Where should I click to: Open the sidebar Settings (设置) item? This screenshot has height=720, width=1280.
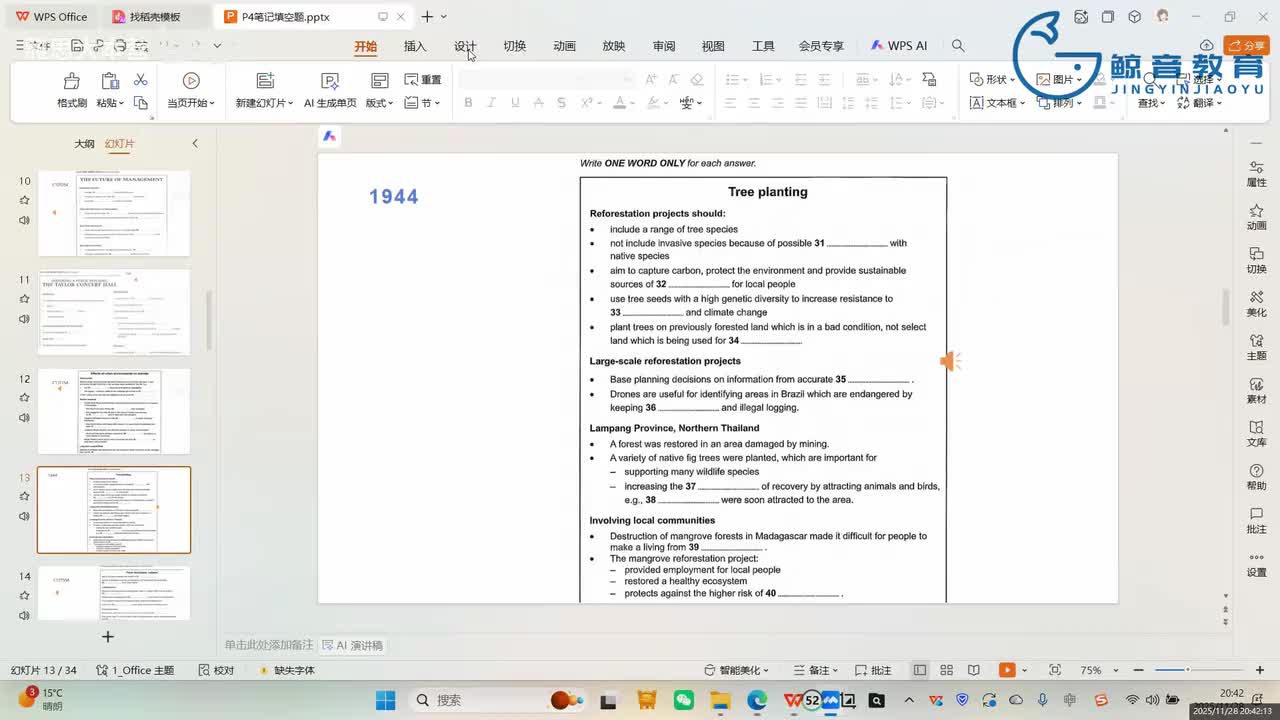tap(1256, 564)
